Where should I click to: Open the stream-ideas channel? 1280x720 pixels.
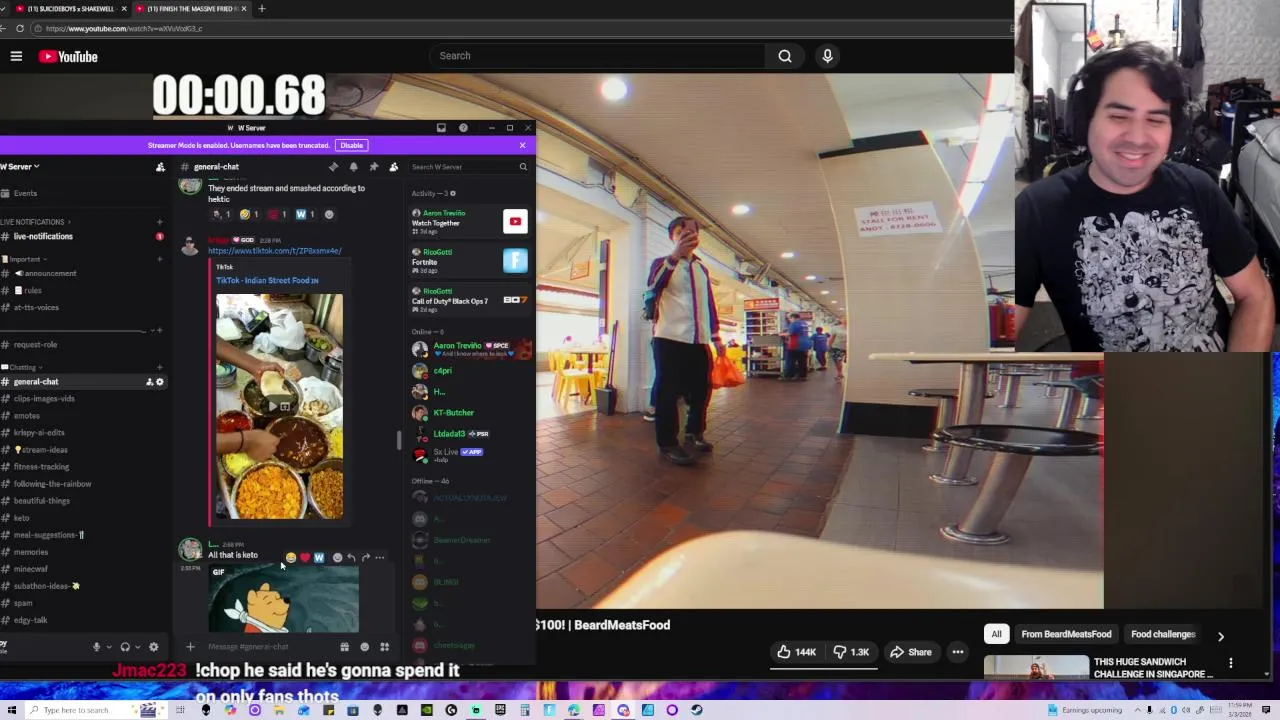coord(40,450)
